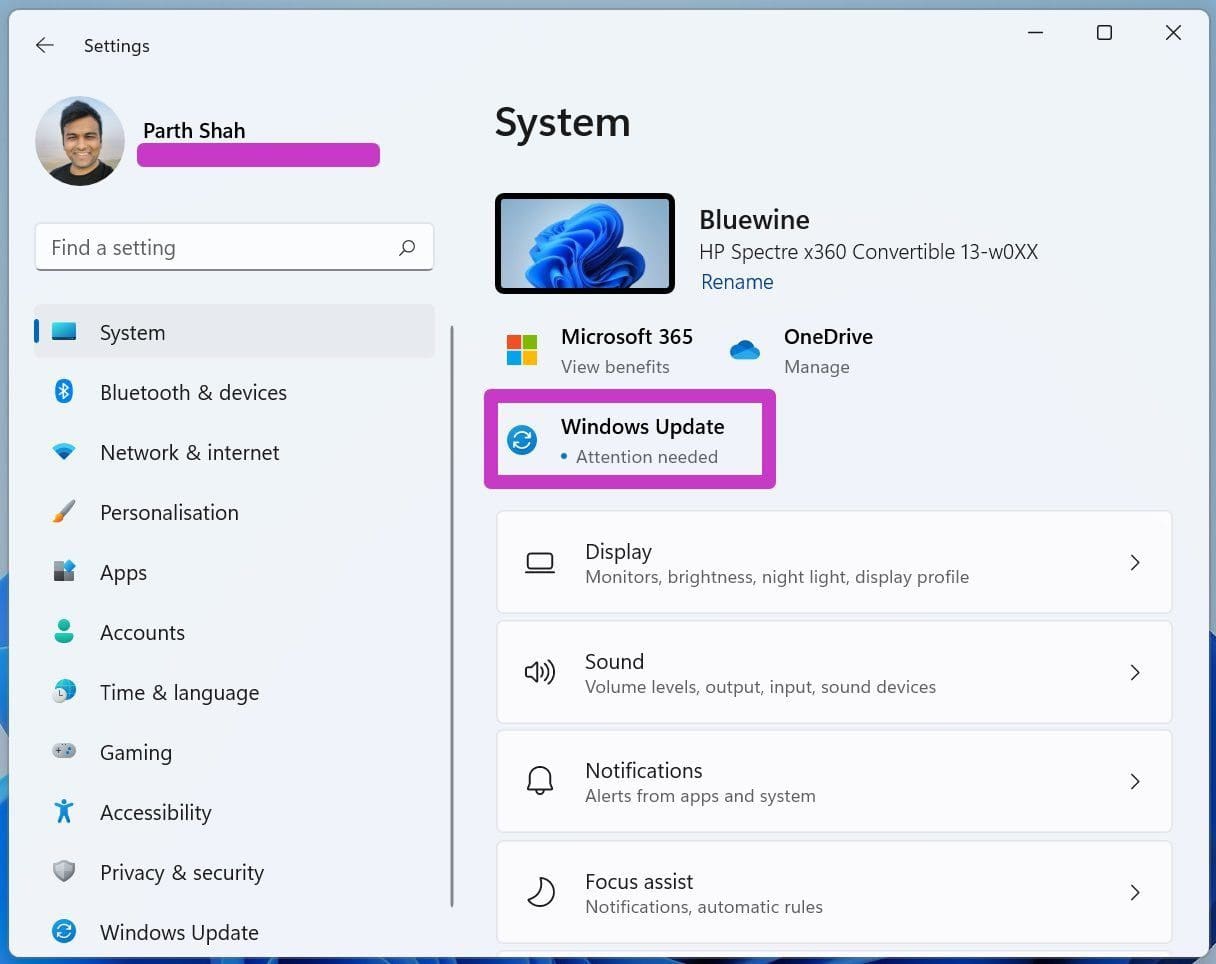Viewport: 1216px width, 964px height.
Task: Click the Accessibility figure icon
Action: point(64,811)
